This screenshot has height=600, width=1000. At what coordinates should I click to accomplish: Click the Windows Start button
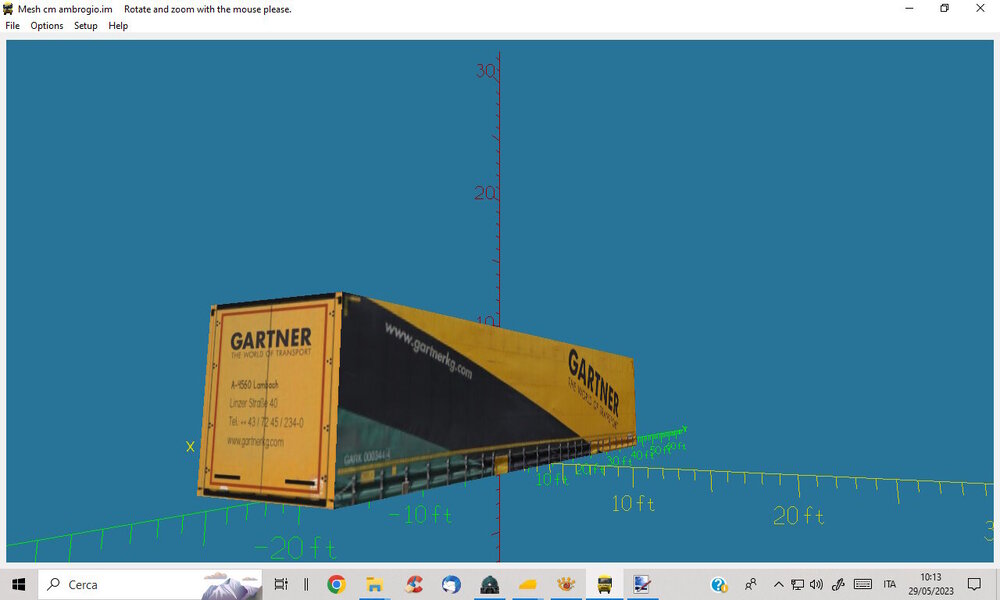coord(18,585)
